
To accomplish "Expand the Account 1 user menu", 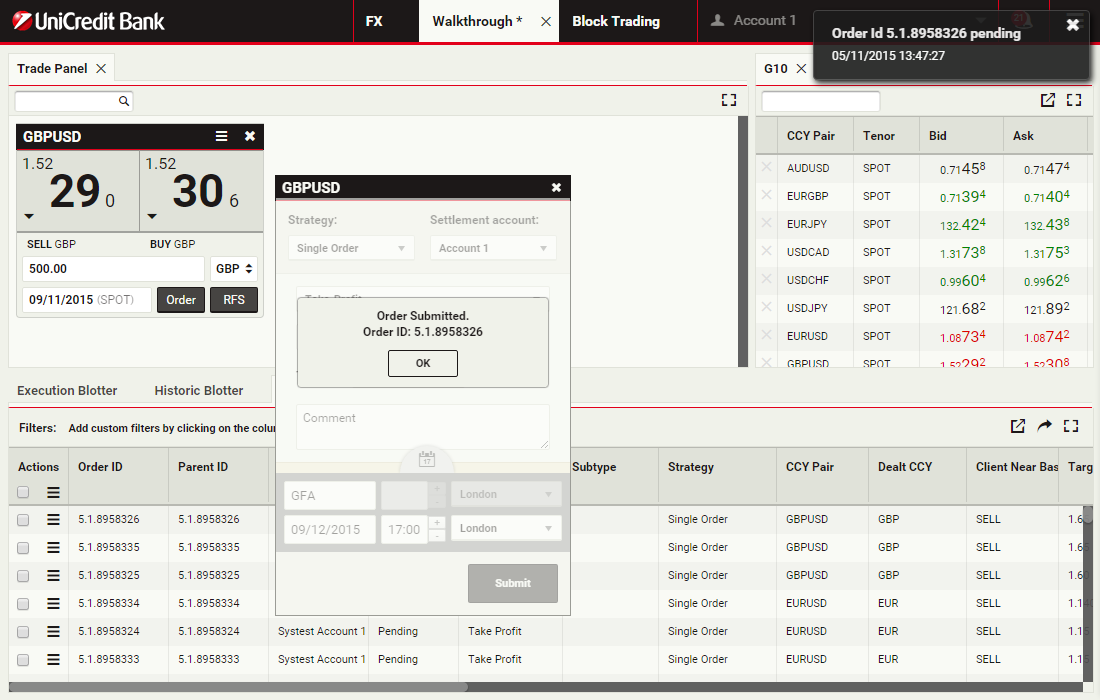I will (x=753, y=21).
